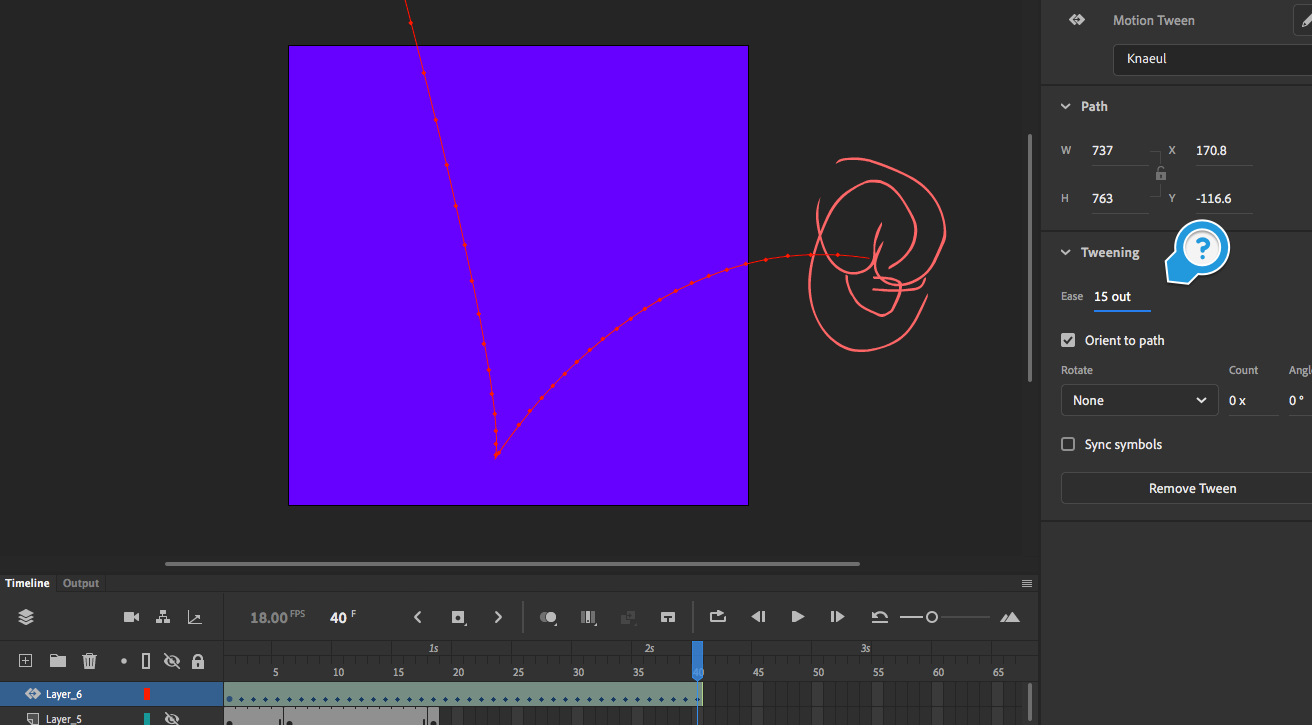
Task: Delete the selected layer using trash icon
Action: [89, 660]
